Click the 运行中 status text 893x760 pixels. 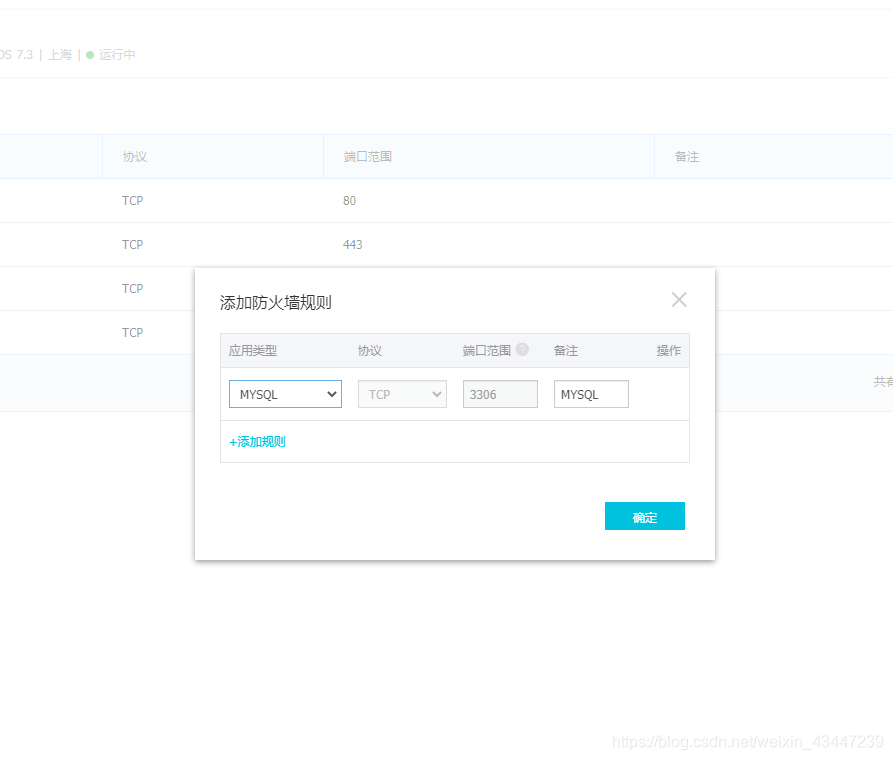(117, 55)
